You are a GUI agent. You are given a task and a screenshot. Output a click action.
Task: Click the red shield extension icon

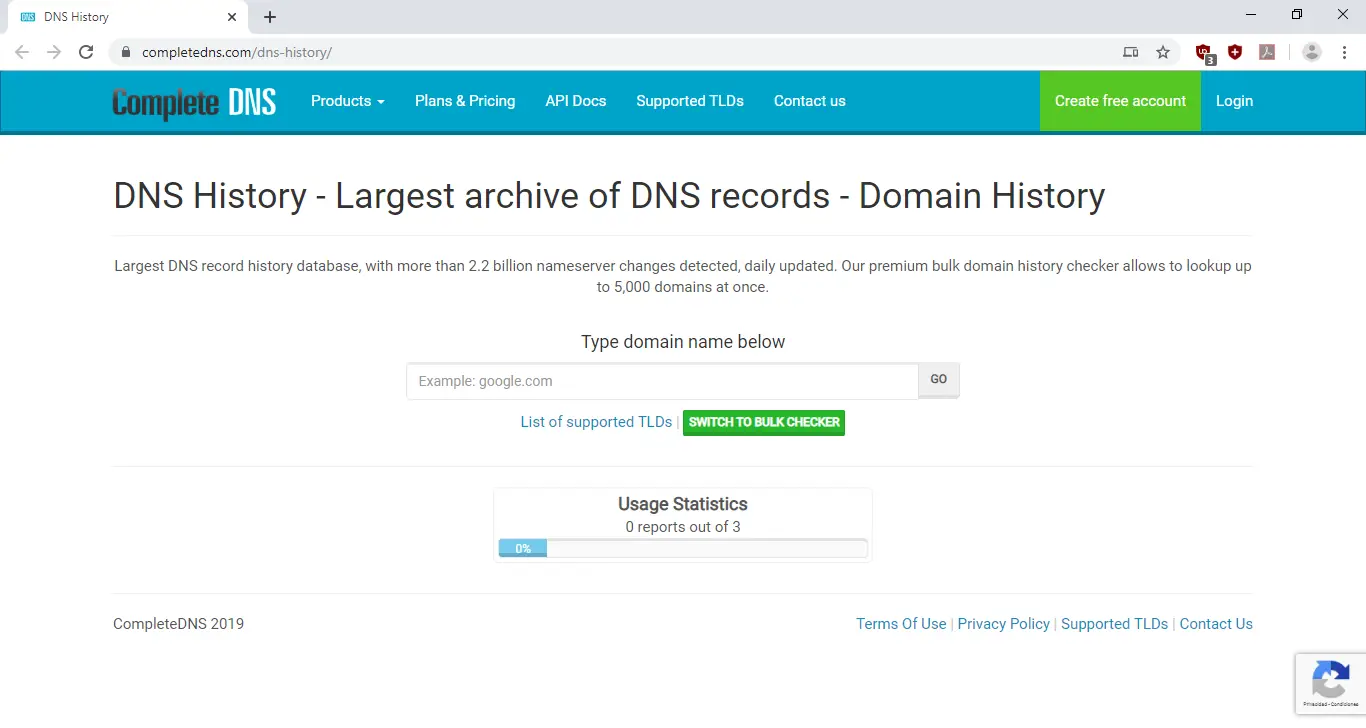[x=1235, y=52]
